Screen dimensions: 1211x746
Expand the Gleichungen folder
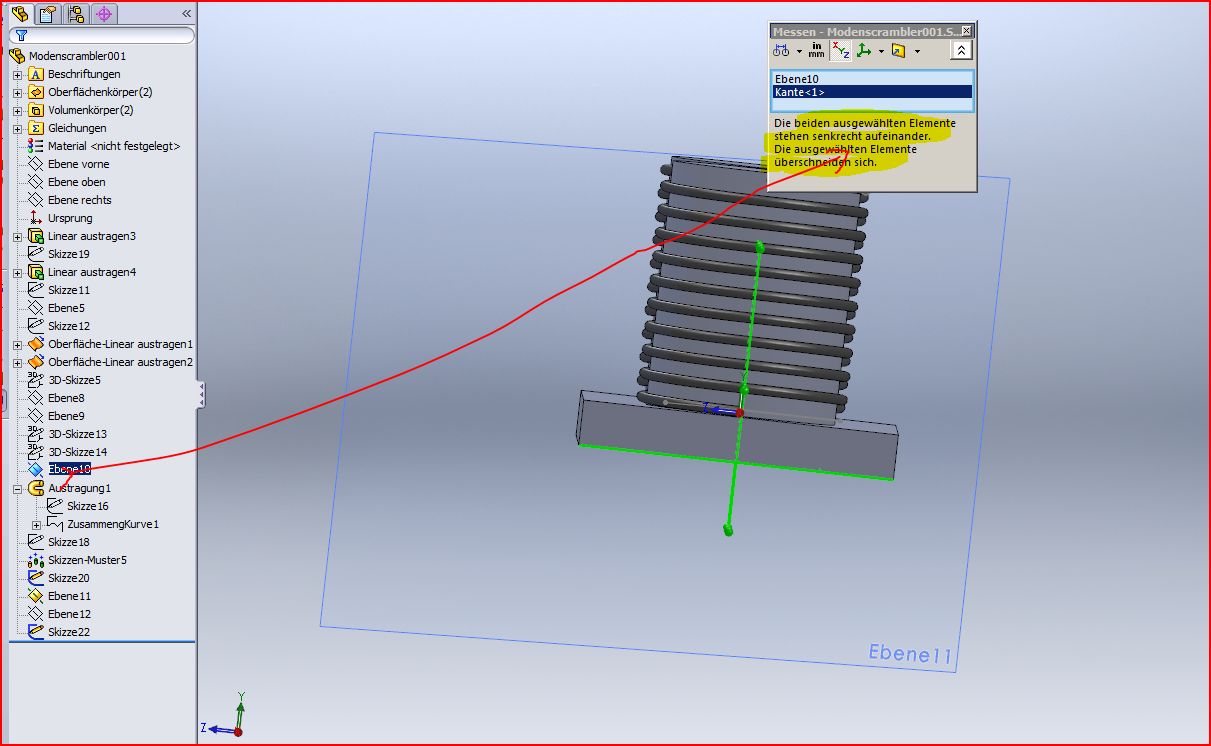[17, 129]
